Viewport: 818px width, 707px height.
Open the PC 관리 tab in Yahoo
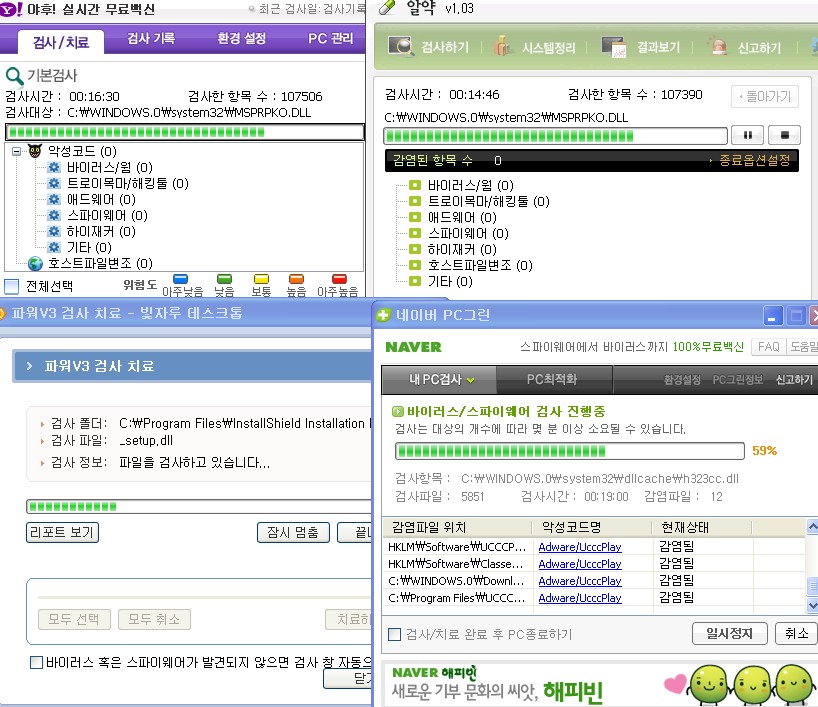[x=330, y=39]
